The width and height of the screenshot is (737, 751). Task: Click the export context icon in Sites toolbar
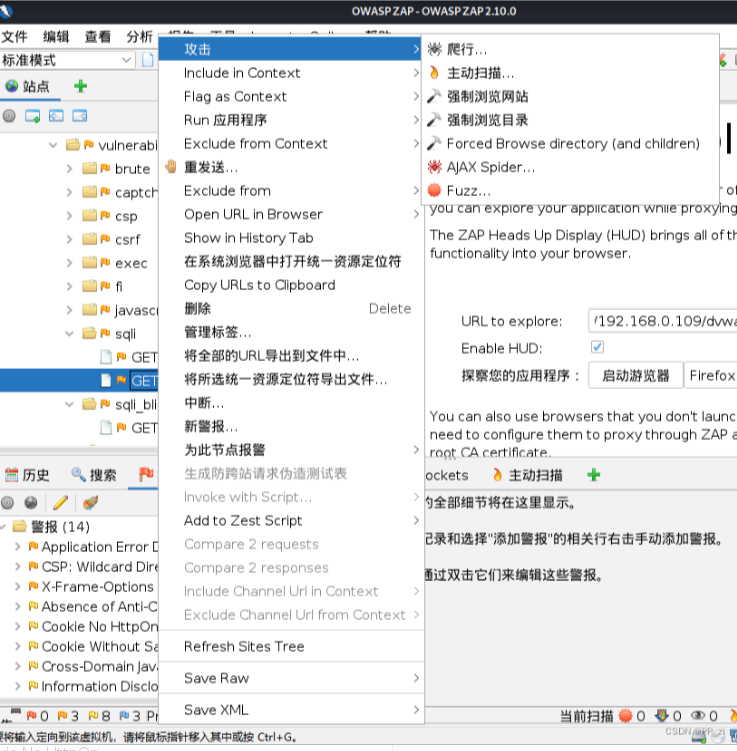pos(79,116)
